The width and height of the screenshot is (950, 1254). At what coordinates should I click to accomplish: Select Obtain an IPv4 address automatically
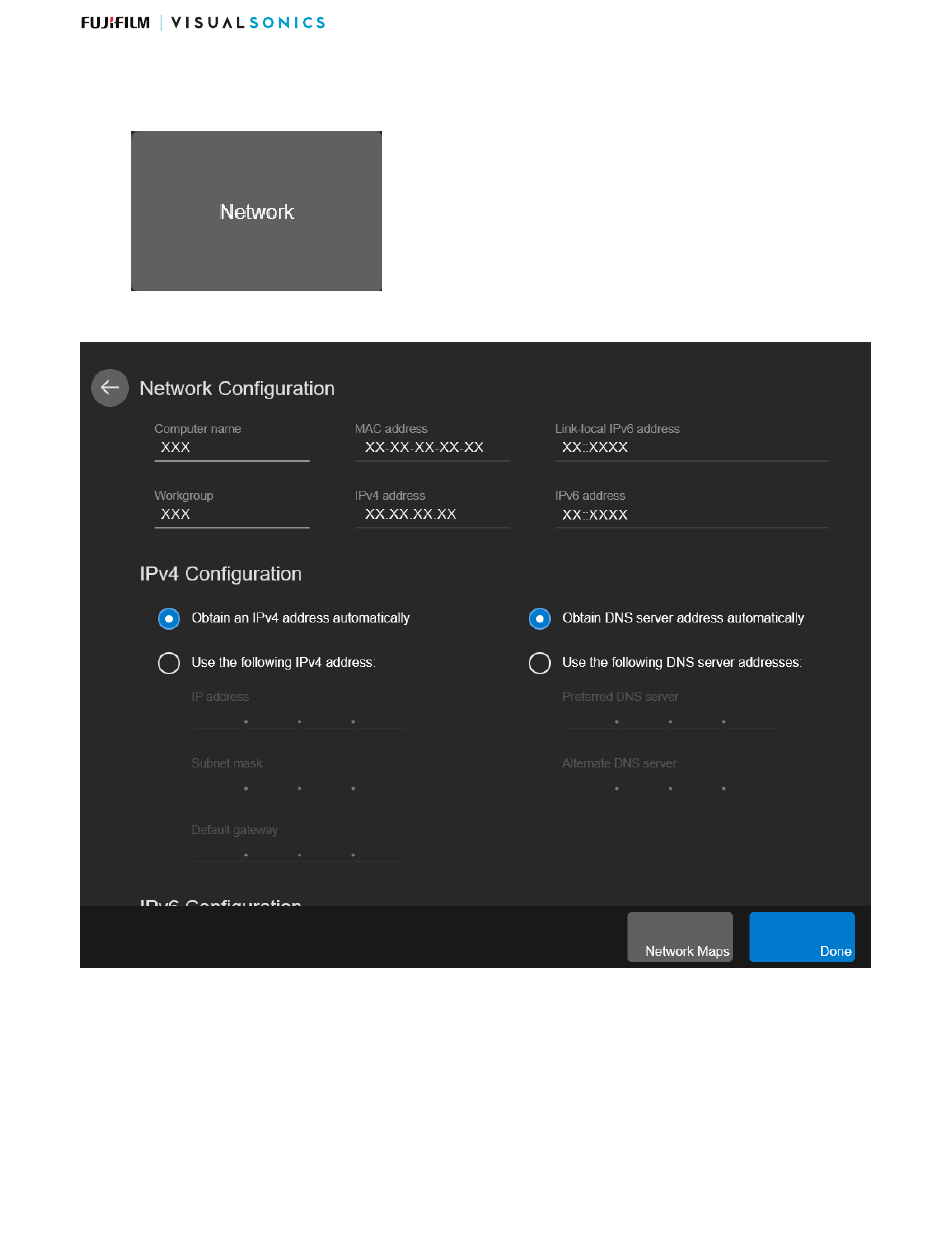click(169, 618)
